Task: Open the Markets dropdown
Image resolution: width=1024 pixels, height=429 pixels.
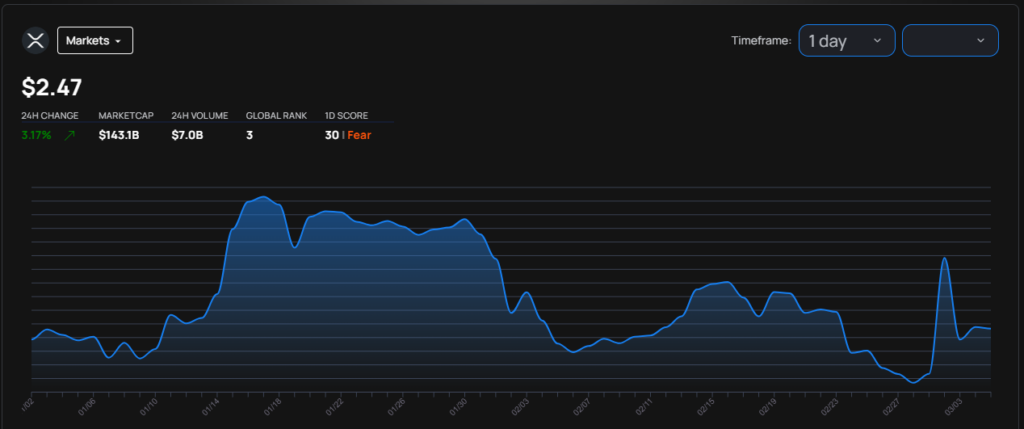Action: (95, 40)
